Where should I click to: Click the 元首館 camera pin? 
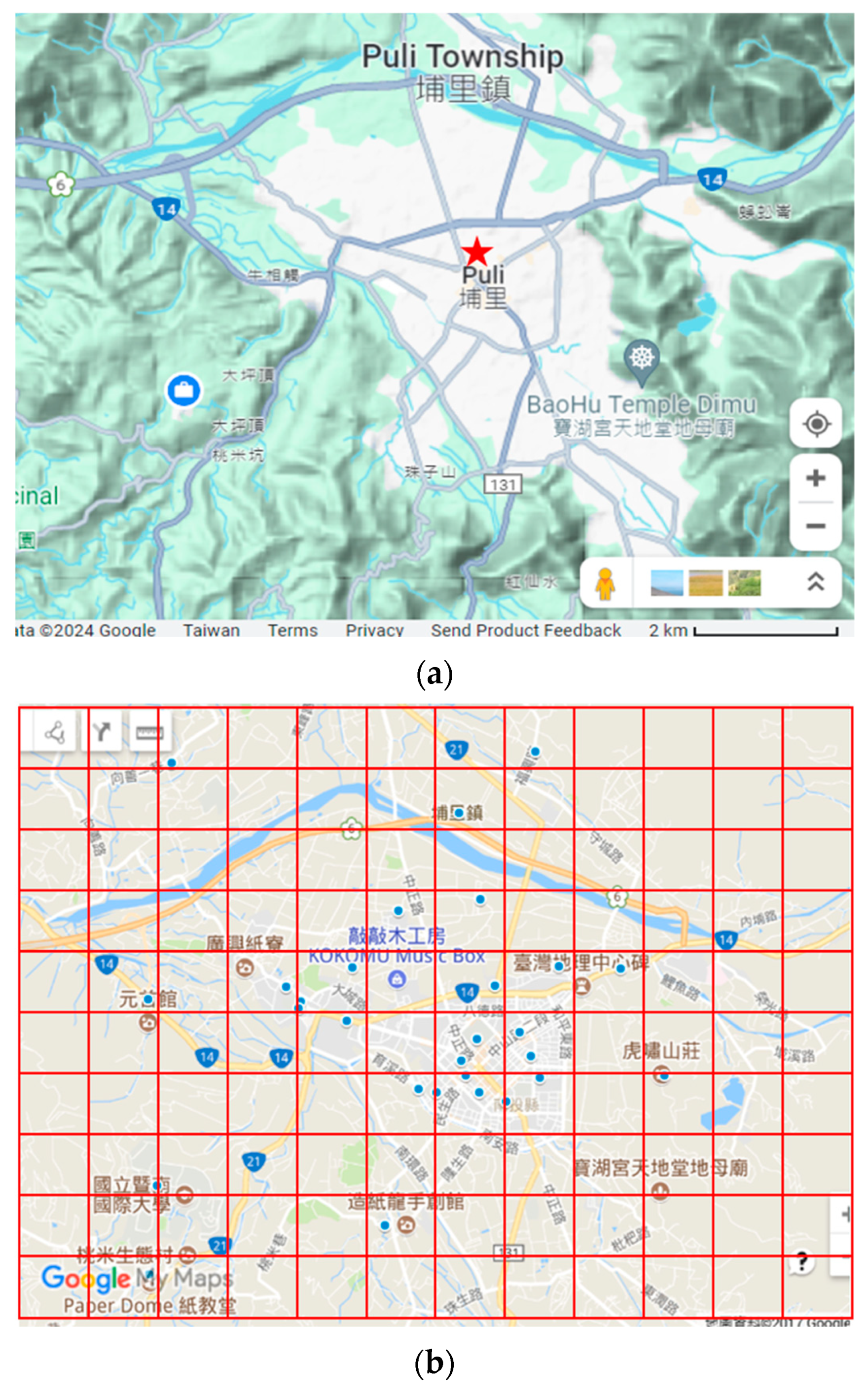(147, 1023)
